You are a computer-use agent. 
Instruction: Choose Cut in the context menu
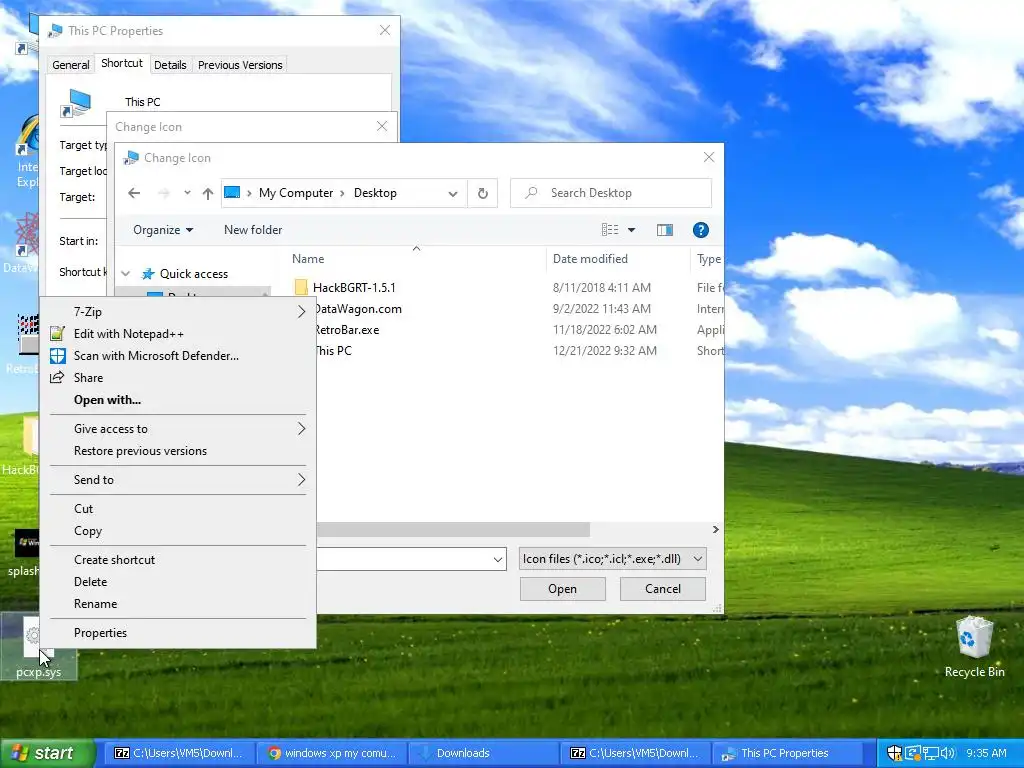pyautogui.click(x=178, y=509)
